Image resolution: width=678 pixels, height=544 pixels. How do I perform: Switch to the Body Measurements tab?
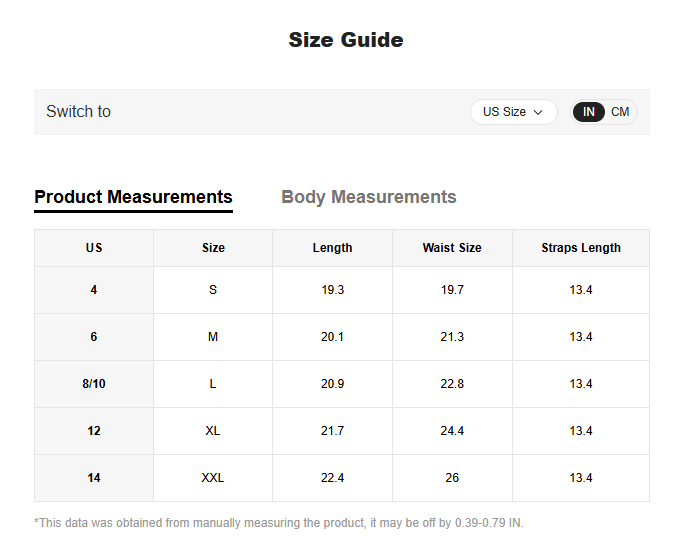pos(368,197)
